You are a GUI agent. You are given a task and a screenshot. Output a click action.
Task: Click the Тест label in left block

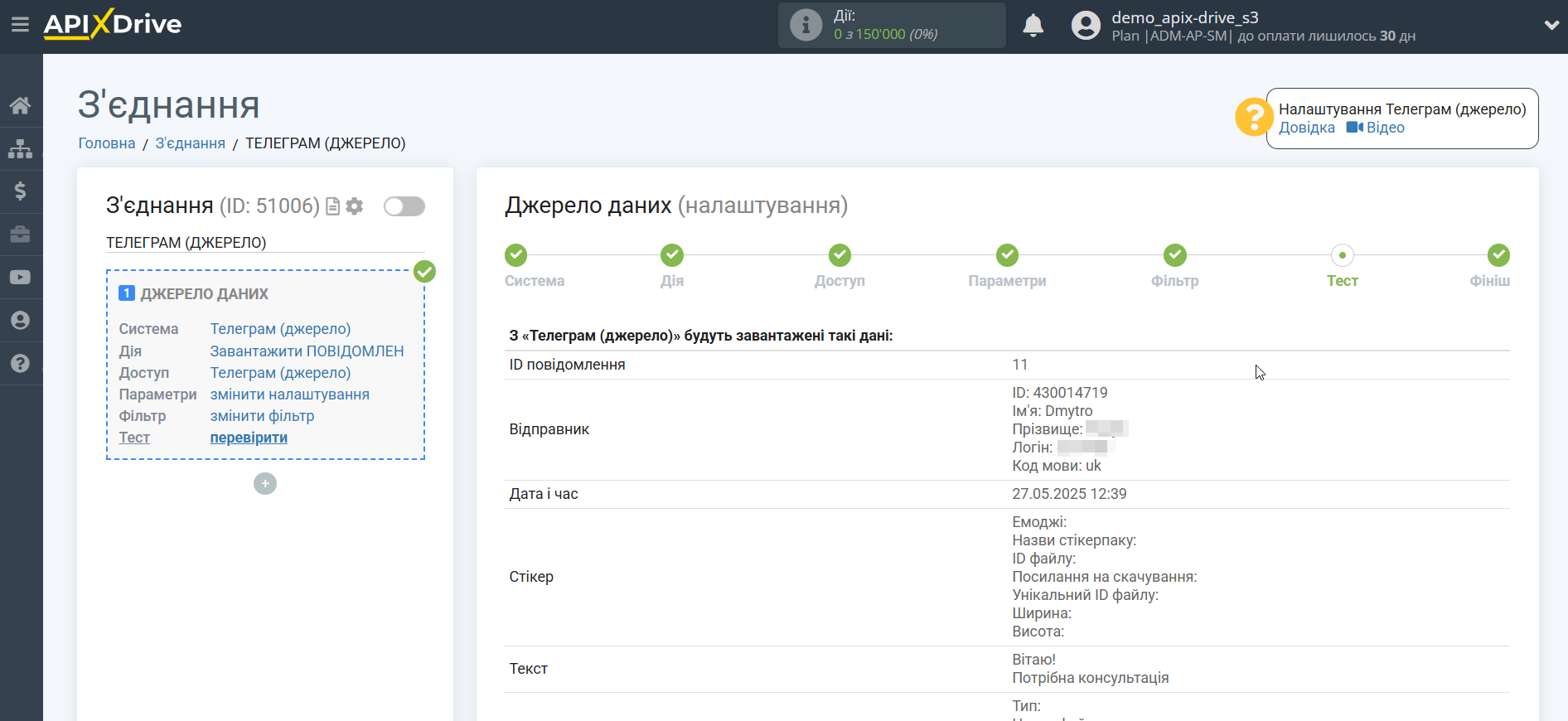coord(134,438)
